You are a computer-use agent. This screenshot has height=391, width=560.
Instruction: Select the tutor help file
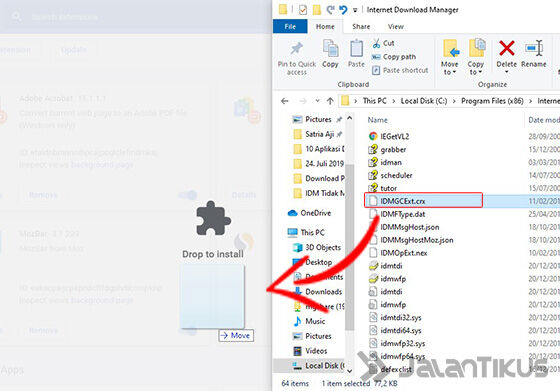point(382,188)
